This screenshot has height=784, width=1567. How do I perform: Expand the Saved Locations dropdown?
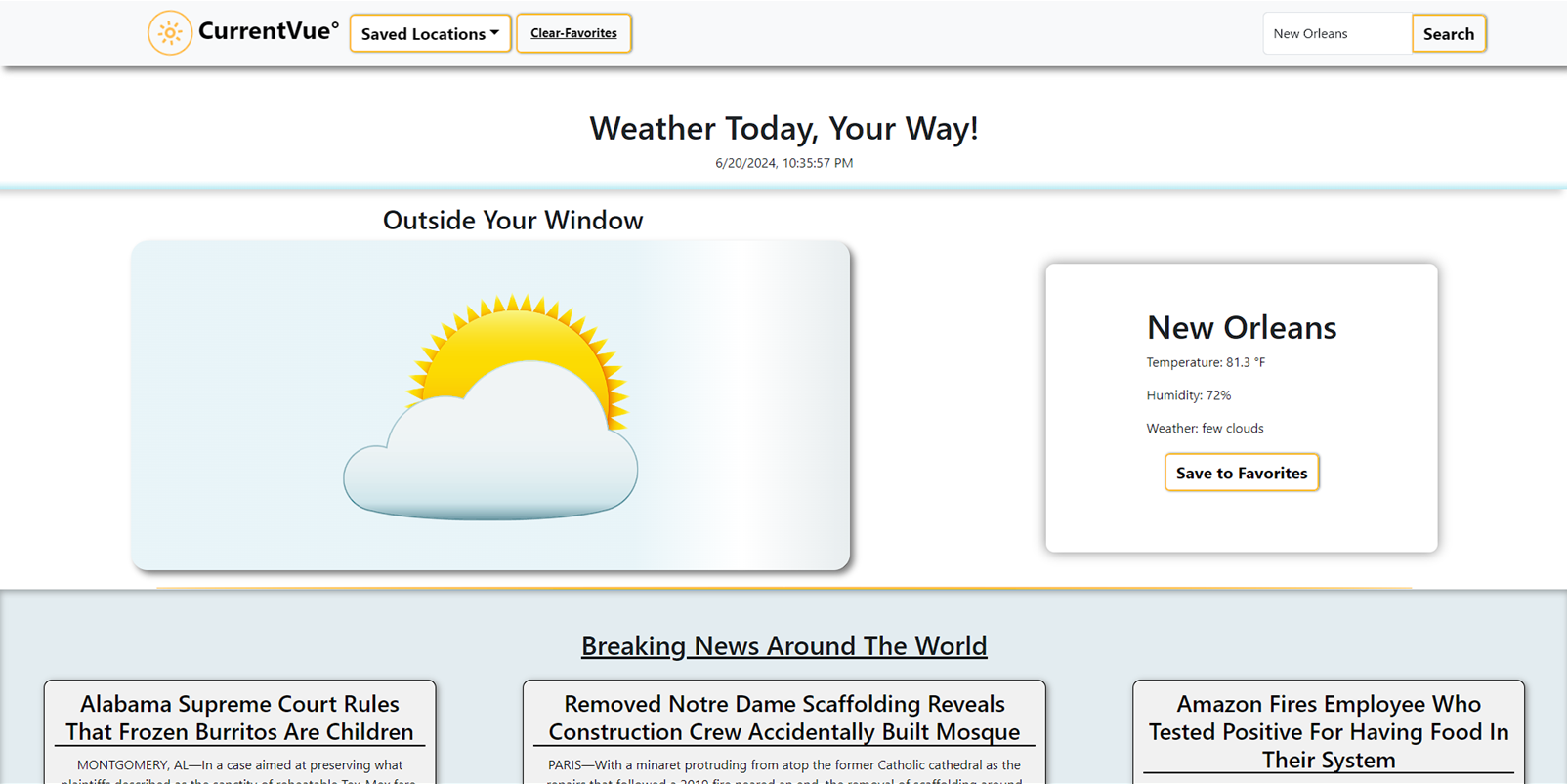430,33
